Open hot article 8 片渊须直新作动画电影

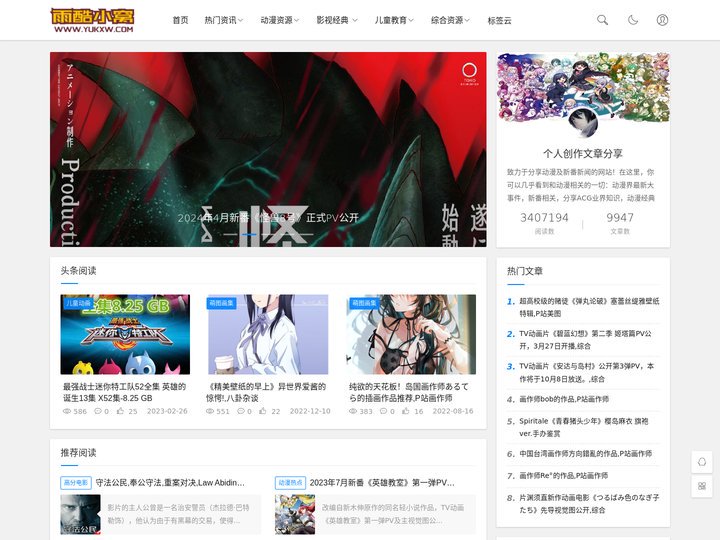click(x=589, y=504)
